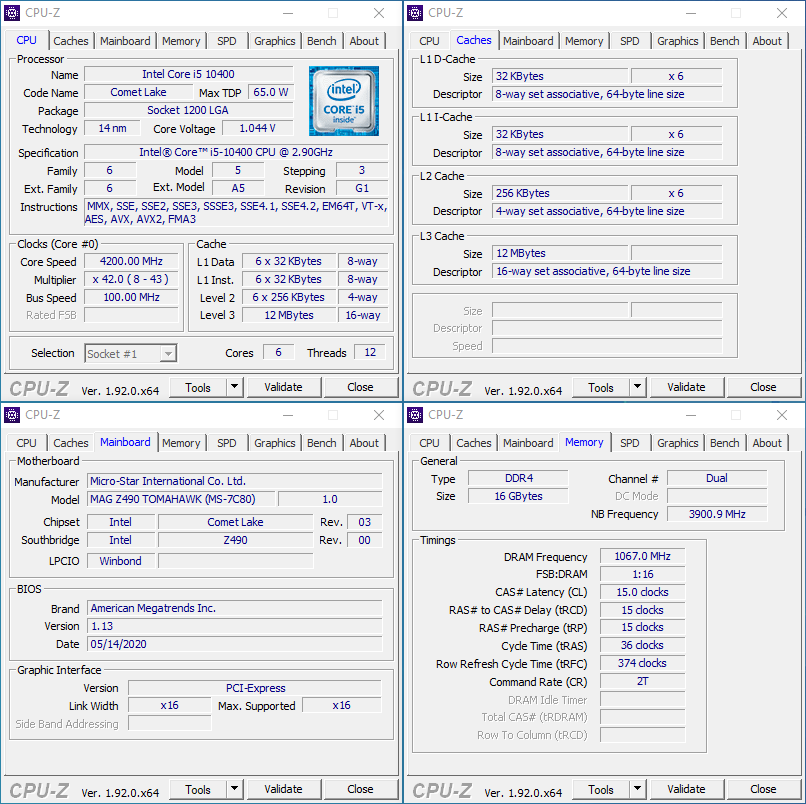806x804 pixels.
Task: Click Multiplier value x 42.0 (8 - 43)
Action: [x=131, y=279]
